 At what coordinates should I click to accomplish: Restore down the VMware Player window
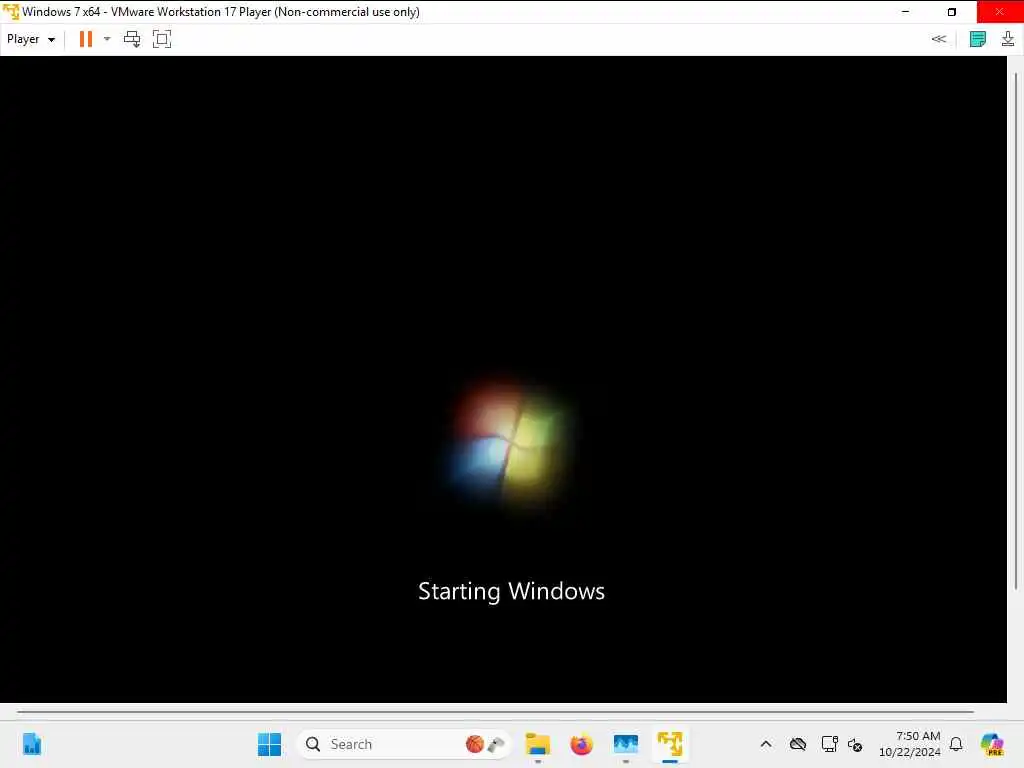pyautogui.click(x=952, y=12)
